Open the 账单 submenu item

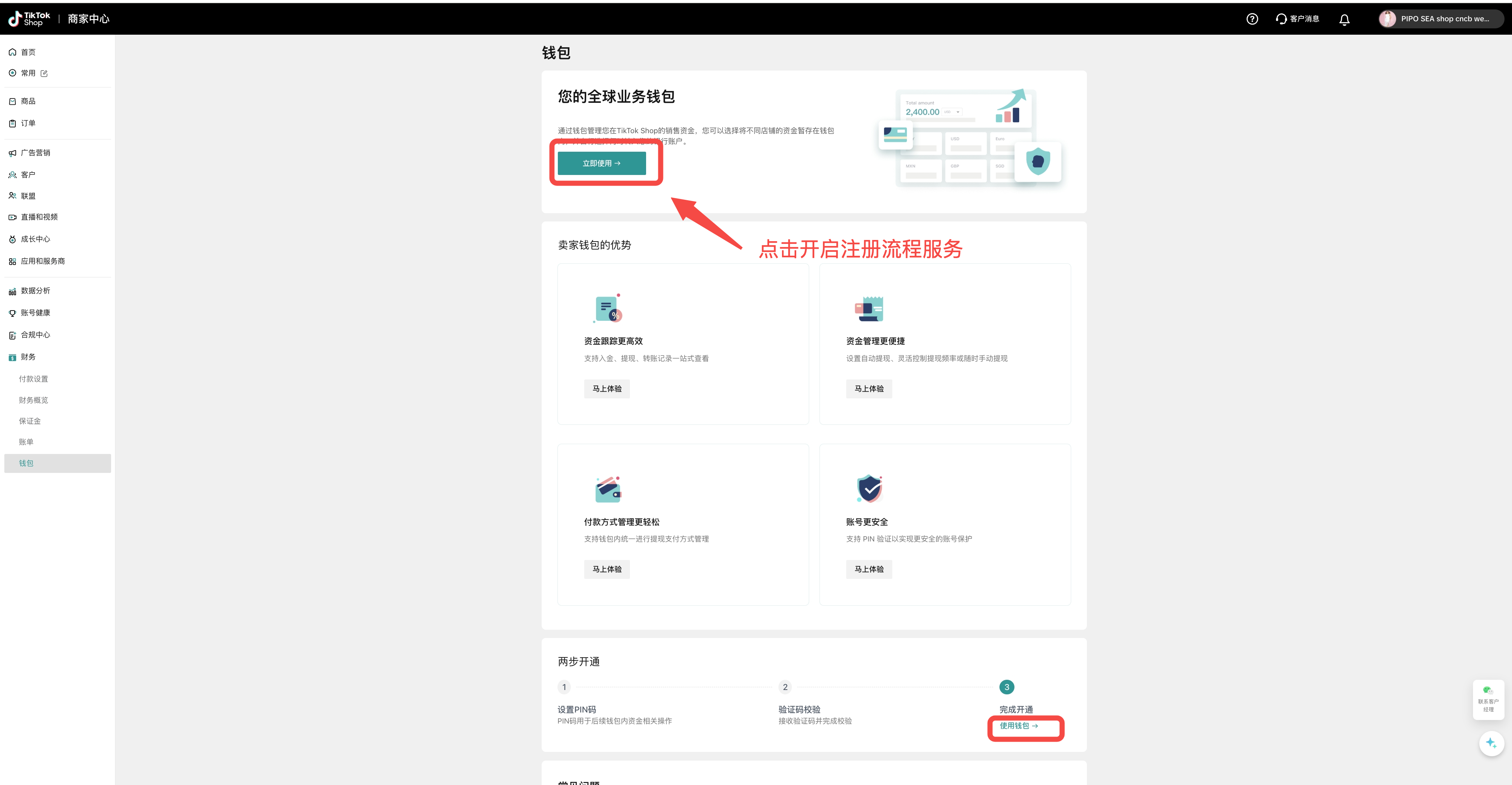tap(26, 442)
